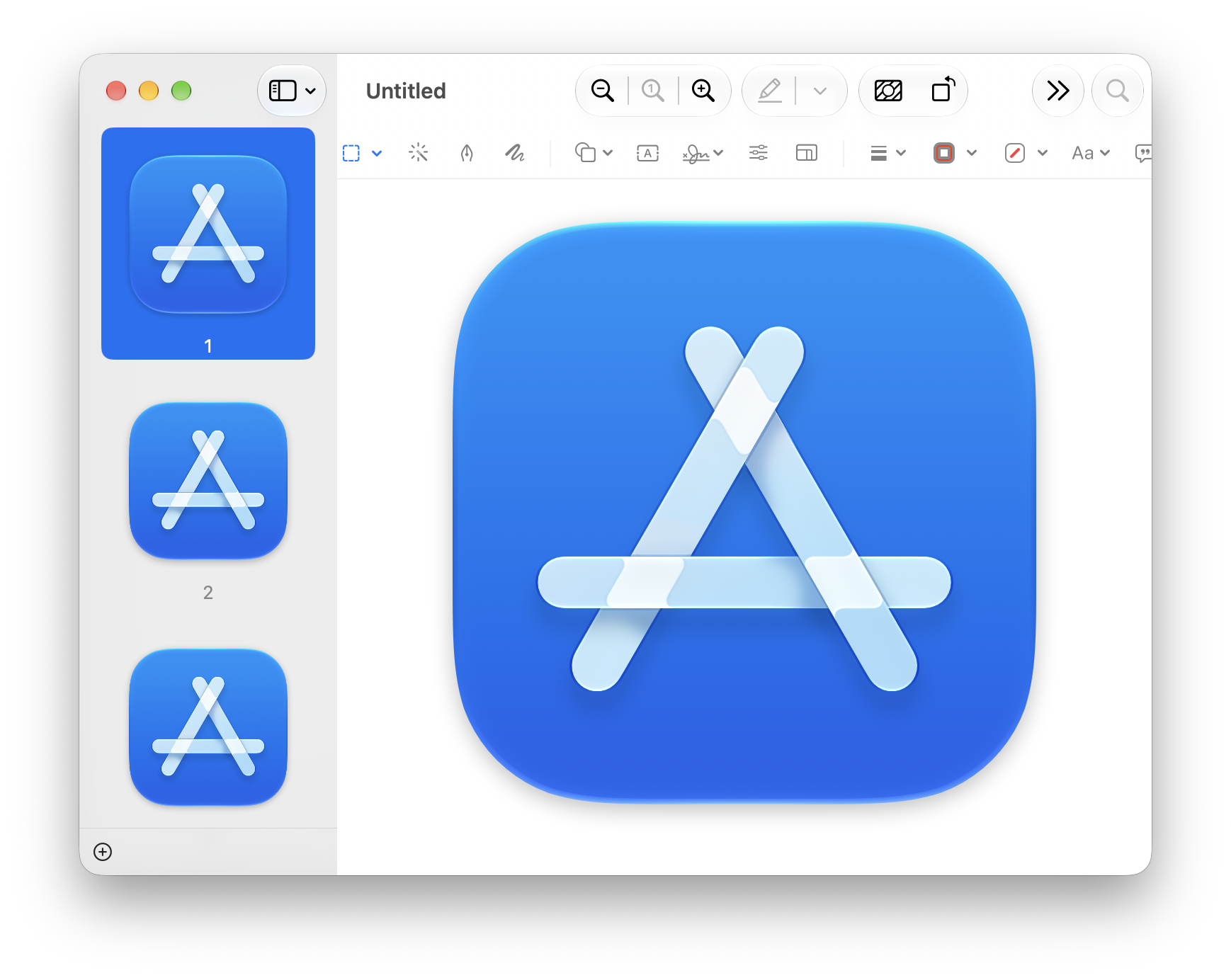Select the Instant Alpha wand tool
Image resolution: width=1231 pixels, height=980 pixels.
pyautogui.click(x=419, y=152)
